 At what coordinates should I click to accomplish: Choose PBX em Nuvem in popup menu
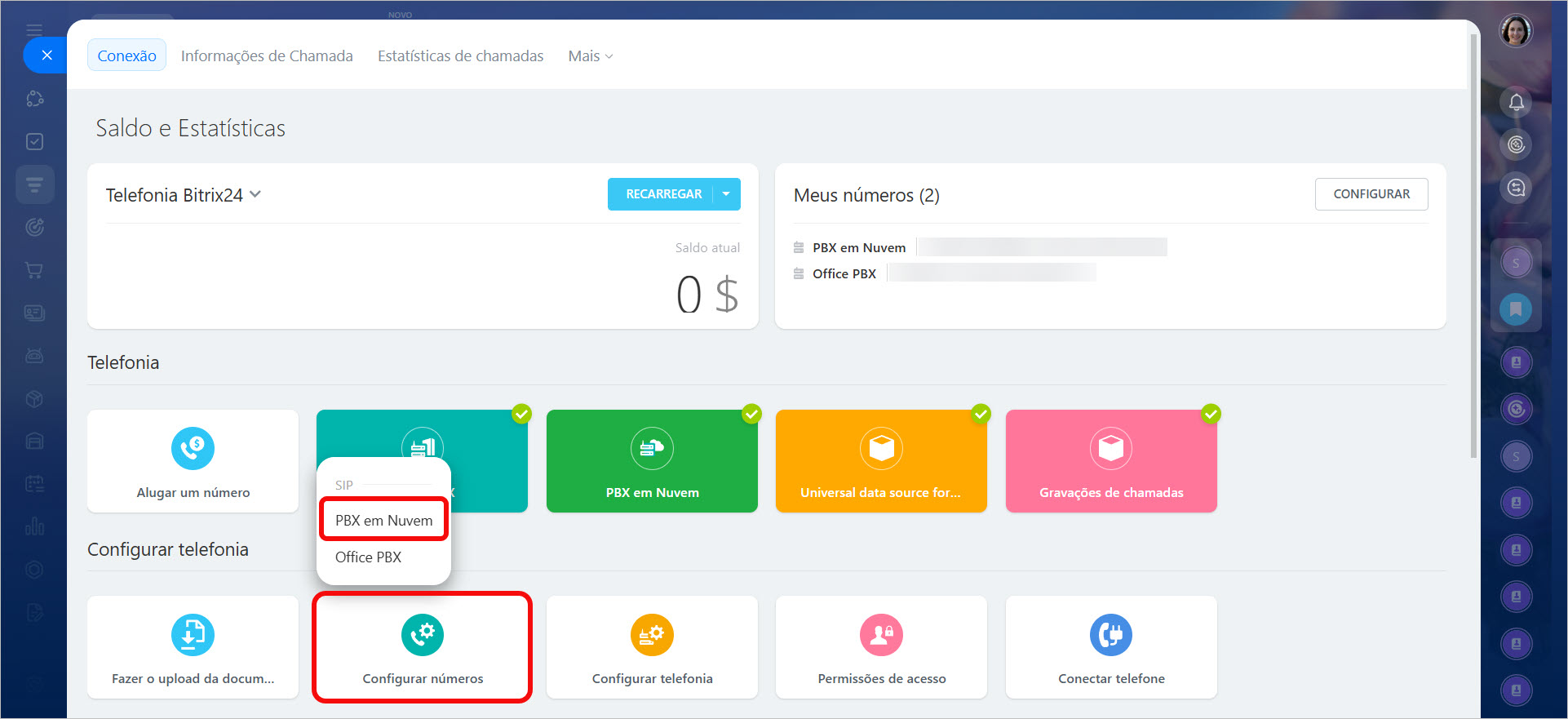pos(383,520)
